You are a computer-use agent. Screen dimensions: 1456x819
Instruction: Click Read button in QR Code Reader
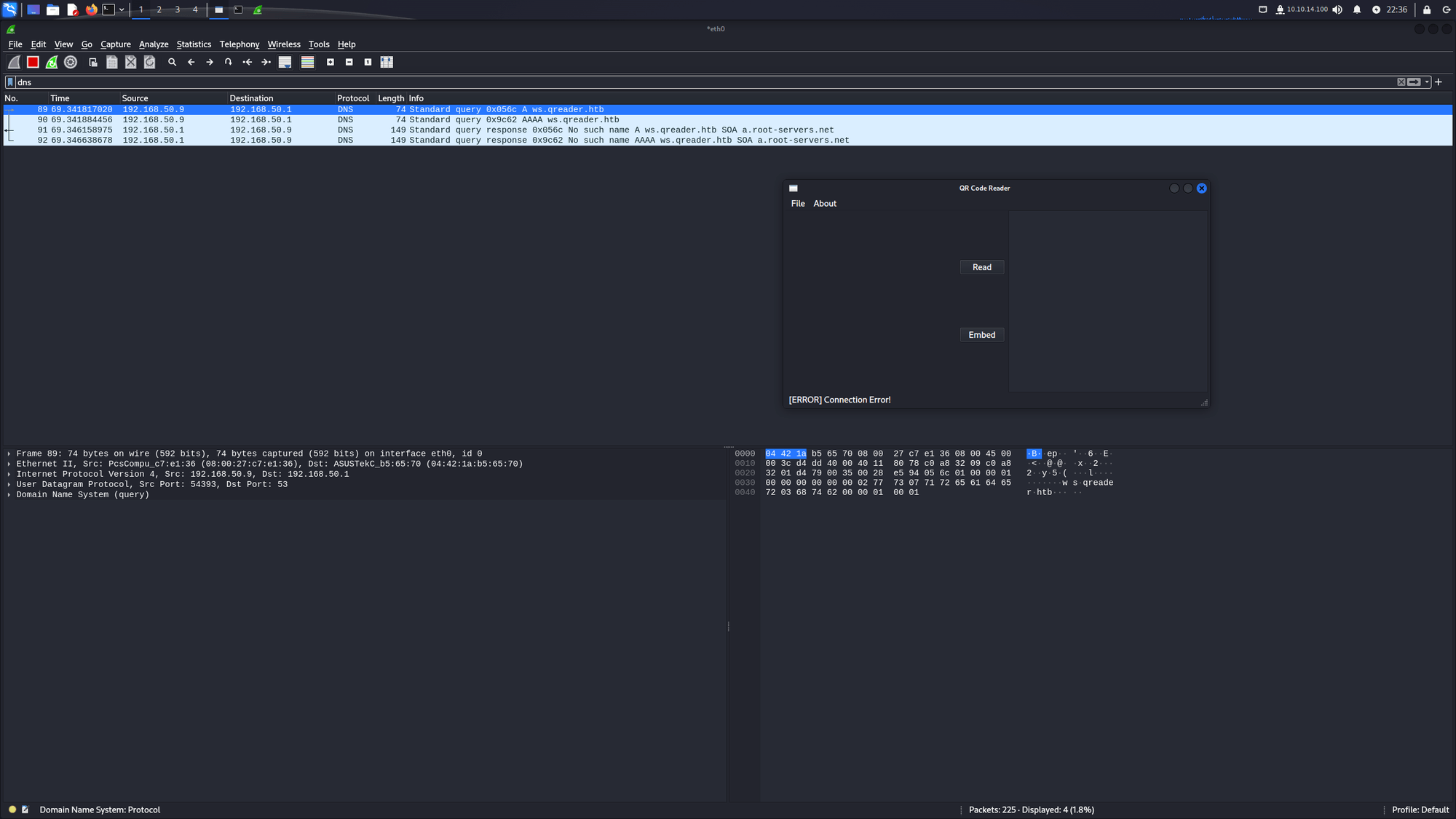[981, 267]
